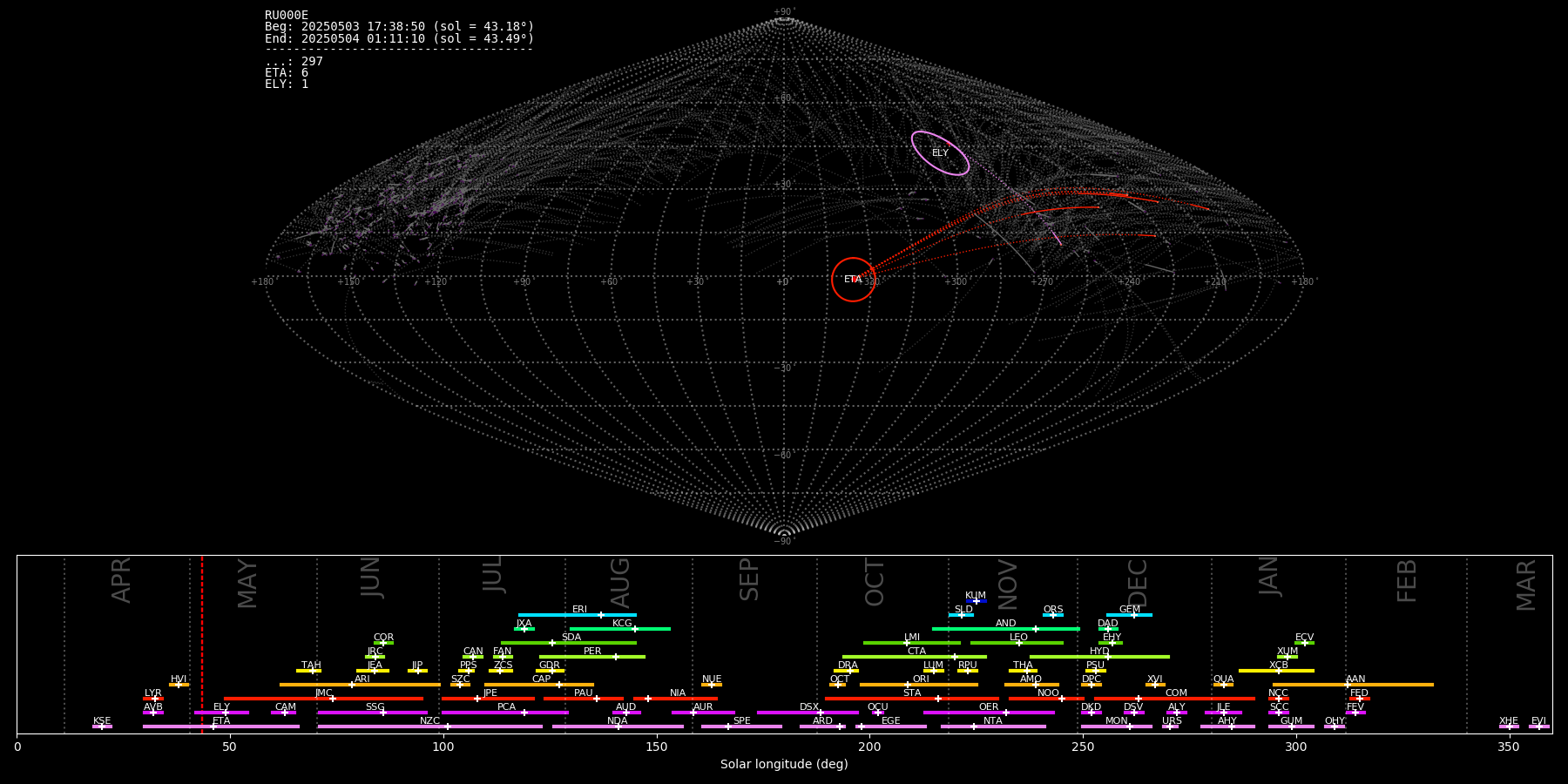
Task: Click the COM shower label in timeline
Action: coord(1176,693)
